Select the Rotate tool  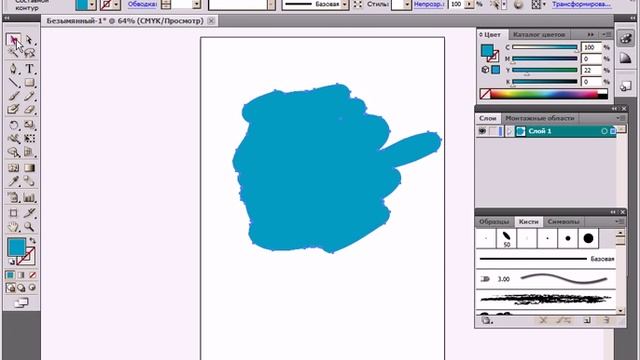[13, 124]
